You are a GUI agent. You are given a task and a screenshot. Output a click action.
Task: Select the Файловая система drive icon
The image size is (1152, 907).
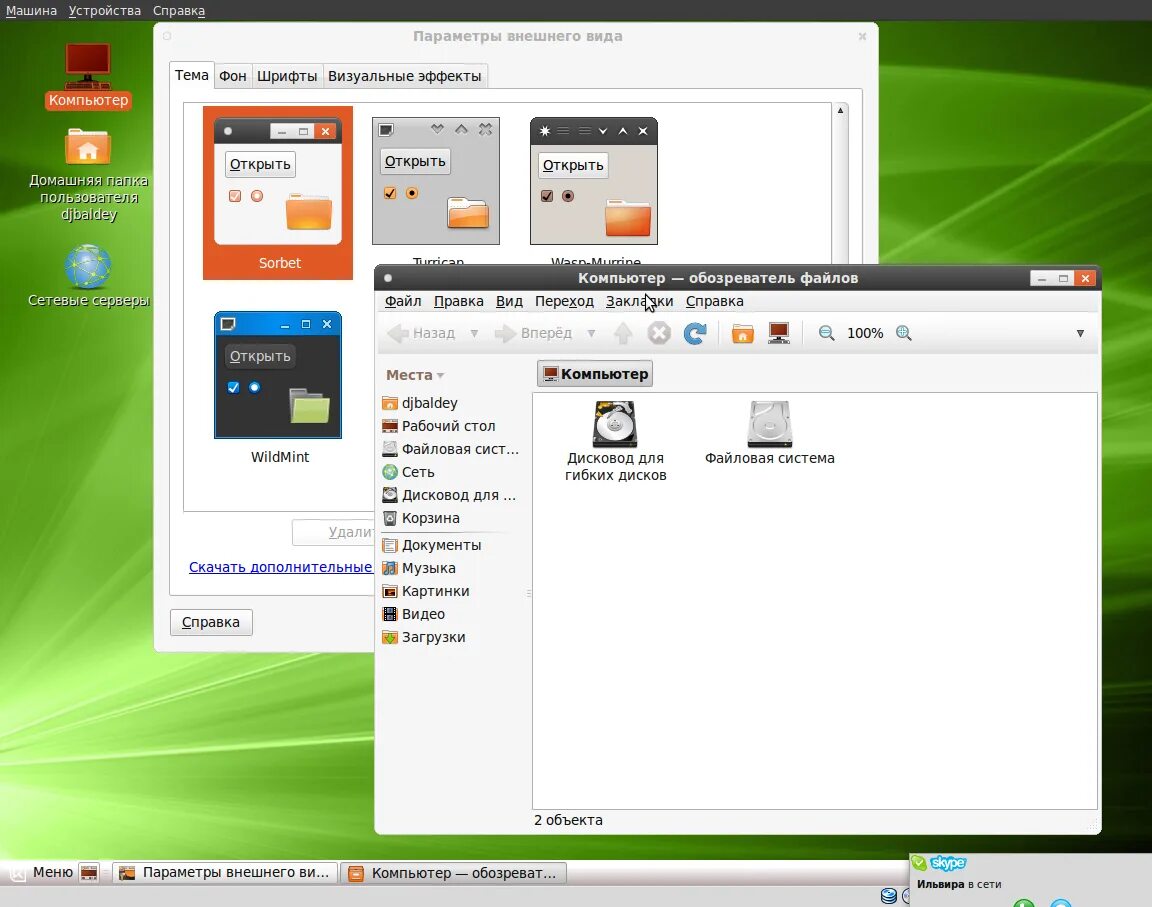tap(769, 424)
